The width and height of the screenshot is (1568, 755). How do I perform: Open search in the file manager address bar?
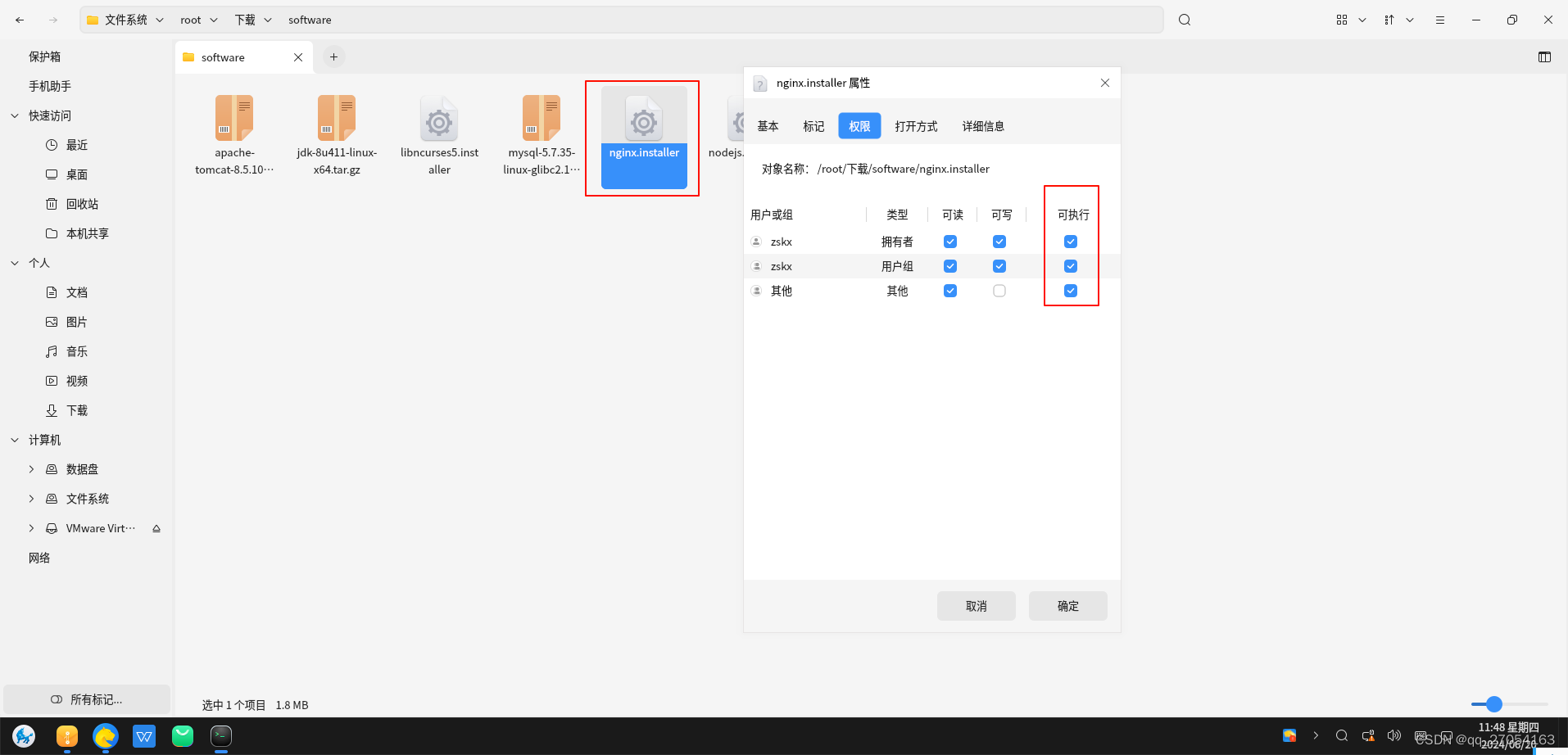tap(1184, 19)
